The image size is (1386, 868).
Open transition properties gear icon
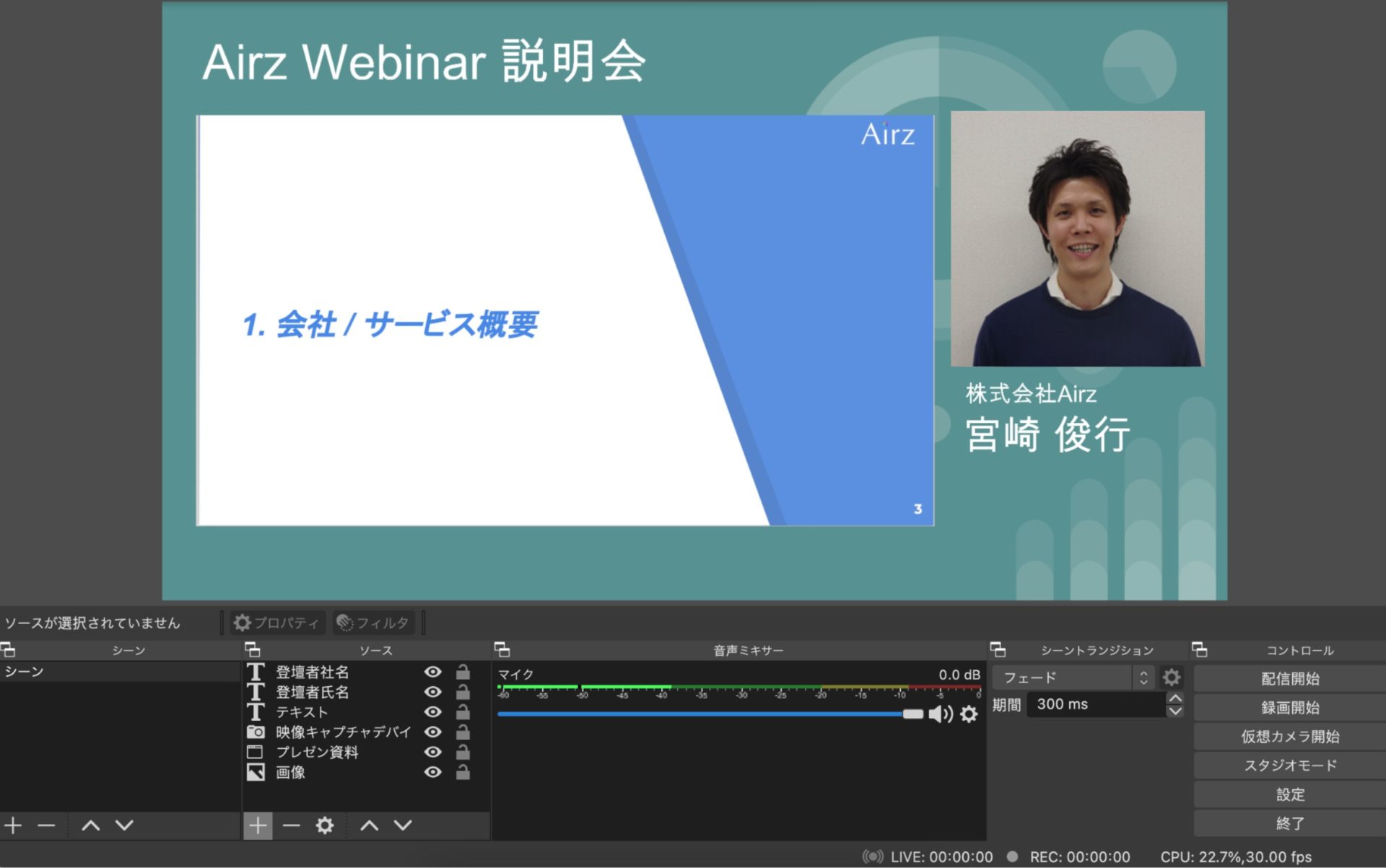tap(1172, 678)
